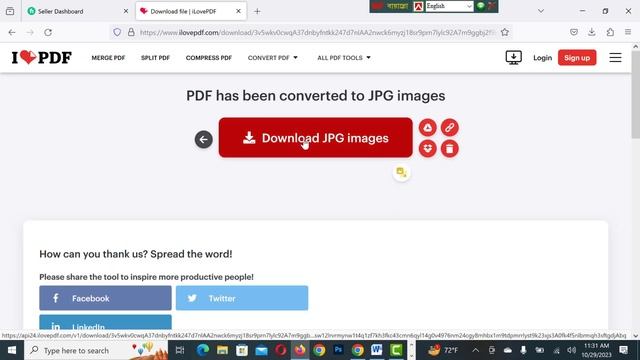Click the padlock site information icon
This screenshot has width=640, height=360.
[x=131, y=32]
